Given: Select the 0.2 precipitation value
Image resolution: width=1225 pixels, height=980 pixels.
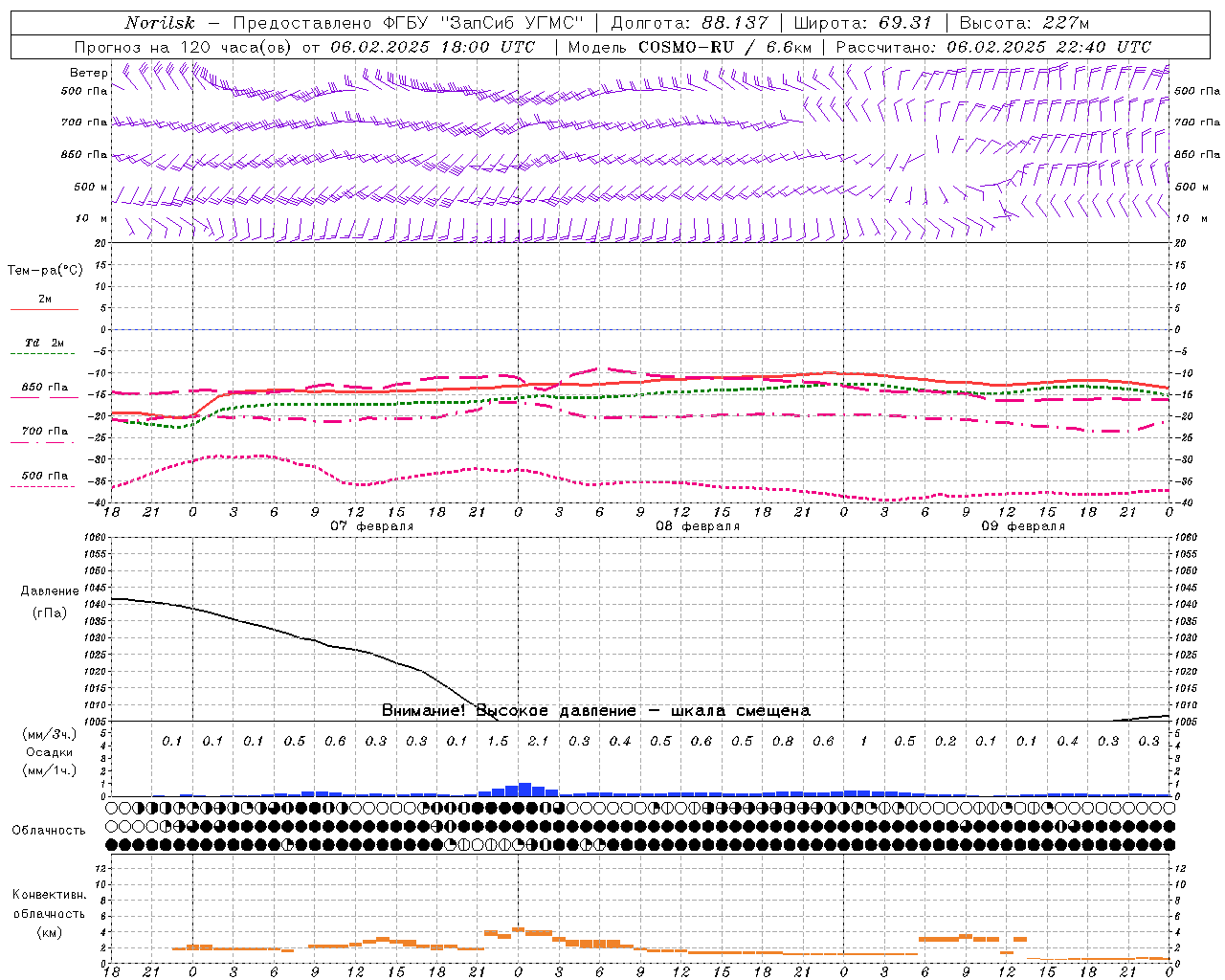Looking at the screenshot, I should [945, 741].
